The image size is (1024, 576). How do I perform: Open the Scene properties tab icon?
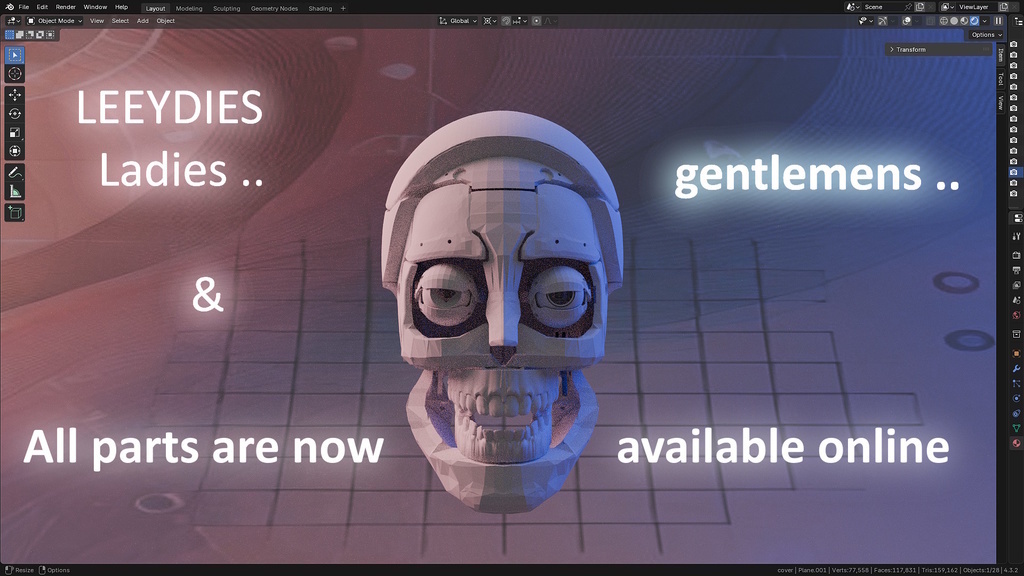(x=1016, y=300)
